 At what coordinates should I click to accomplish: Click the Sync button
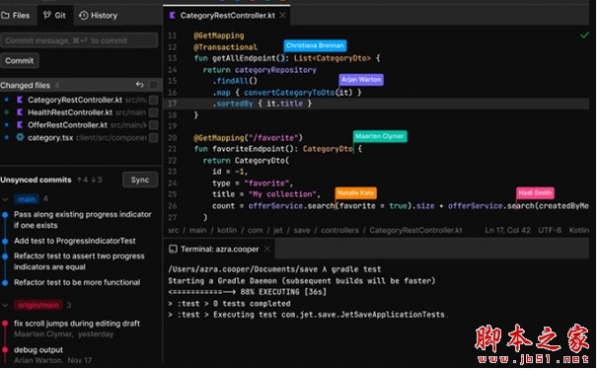point(140,180)
